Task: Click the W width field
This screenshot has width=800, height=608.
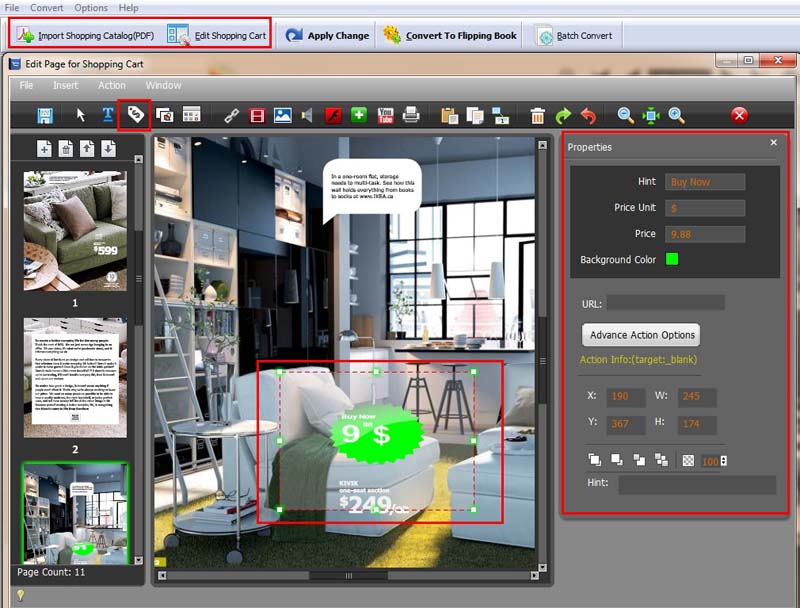Action: coord(697,396)
